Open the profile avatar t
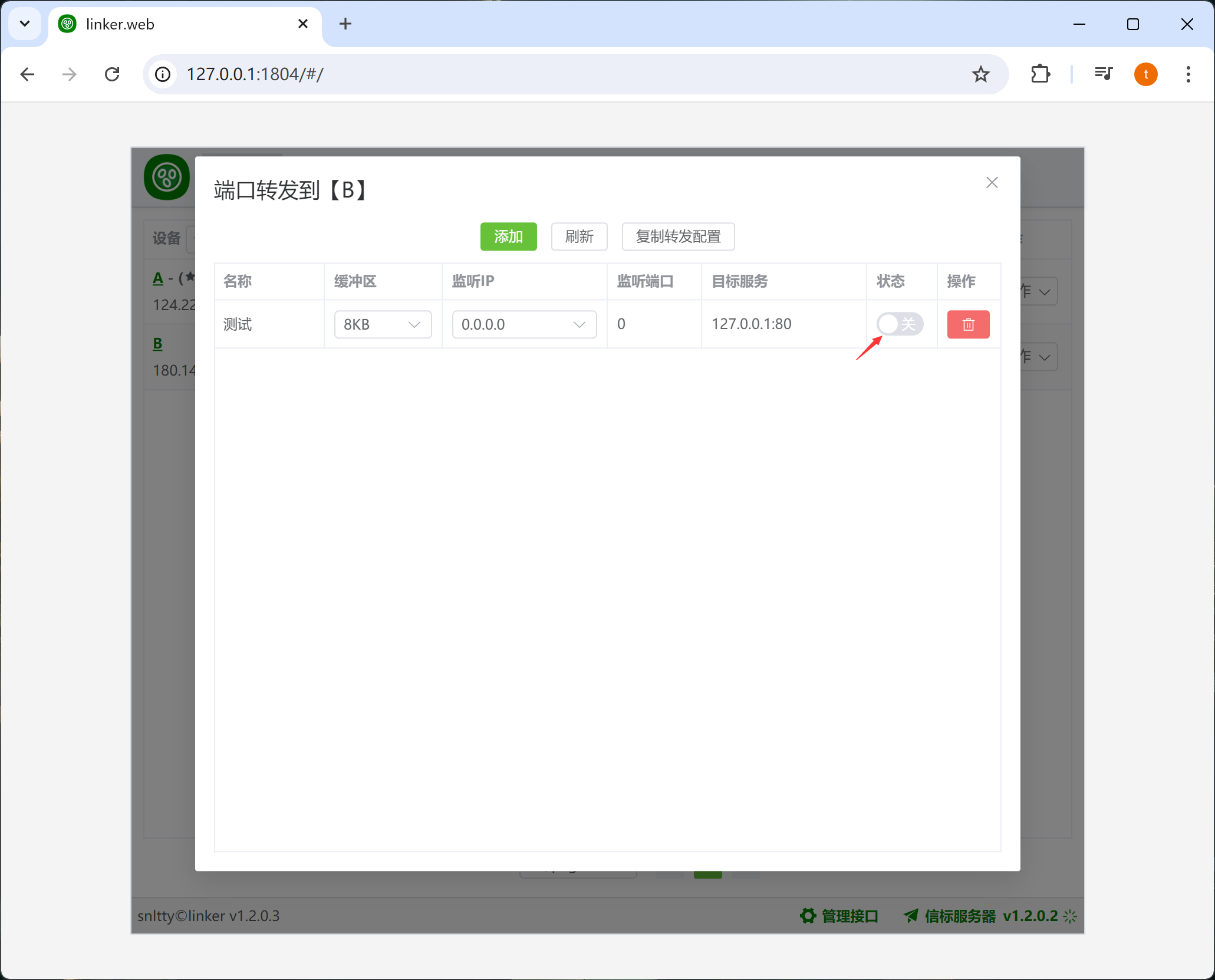The image size is (1215, 980). pos(1146,74)
